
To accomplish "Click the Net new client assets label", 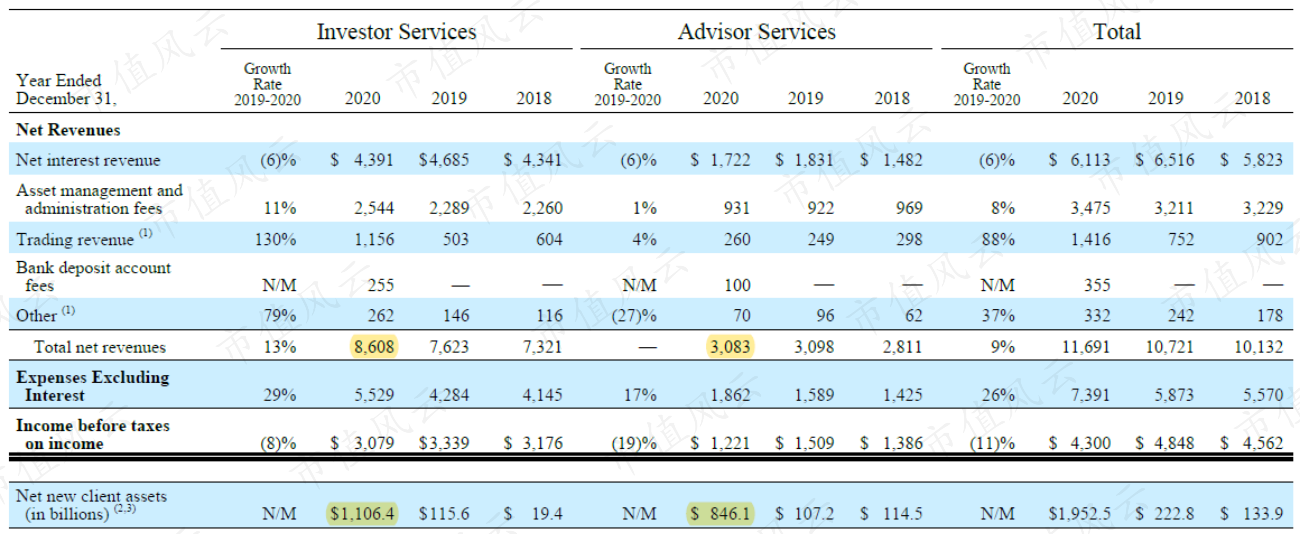I will coord(91,505).
